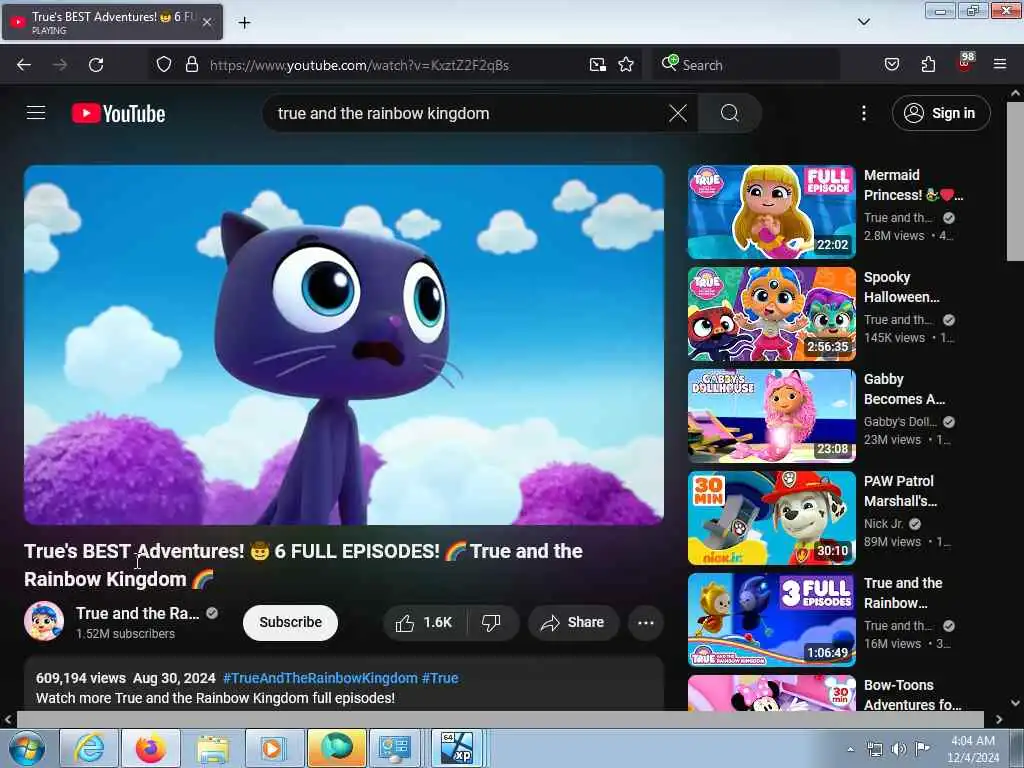
Task: Open the True and the Rainbow Kingdom channel avatar
Action: 44,621
